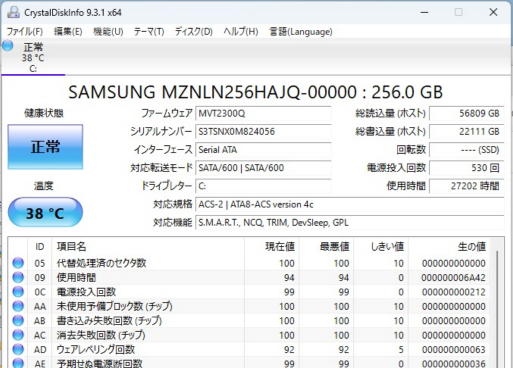This screenshot has height=368, width=513.
Task: Click the serial number field S3TSNX0M824056
Action: tap(263, 132)
